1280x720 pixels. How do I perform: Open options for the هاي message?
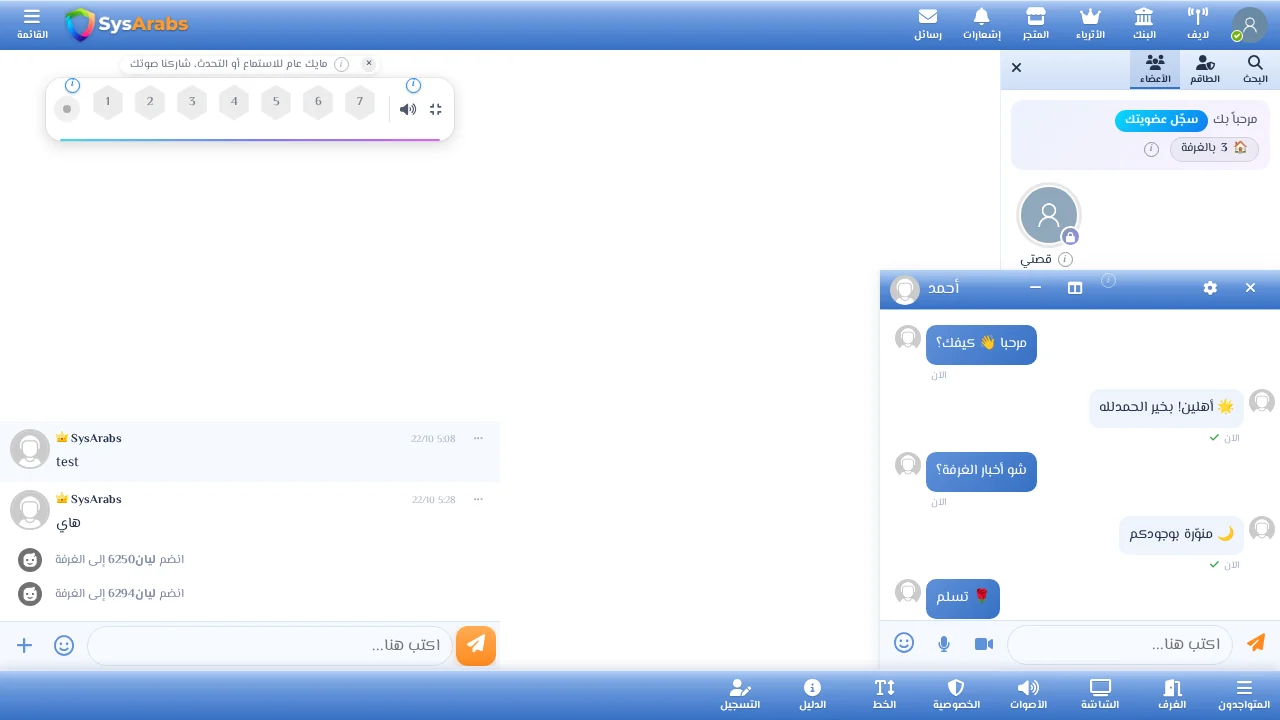(x=478, y=499)
